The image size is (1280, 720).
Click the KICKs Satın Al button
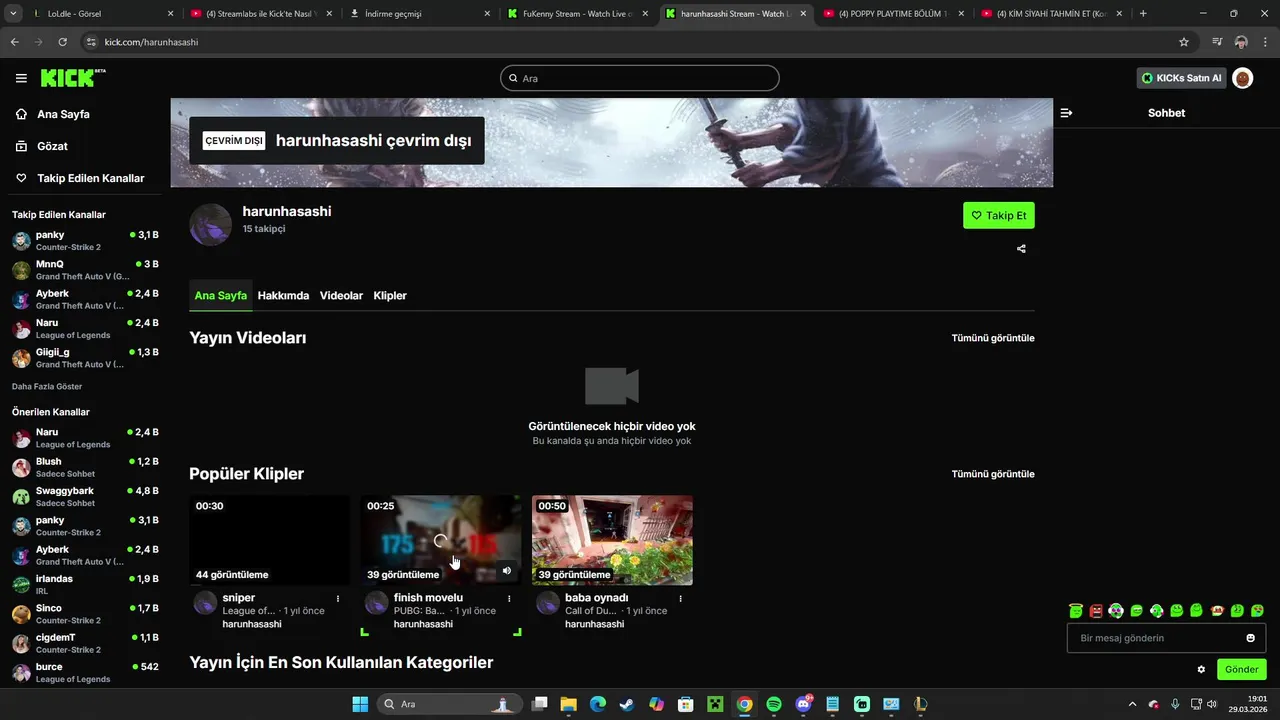click(1182, 78)
